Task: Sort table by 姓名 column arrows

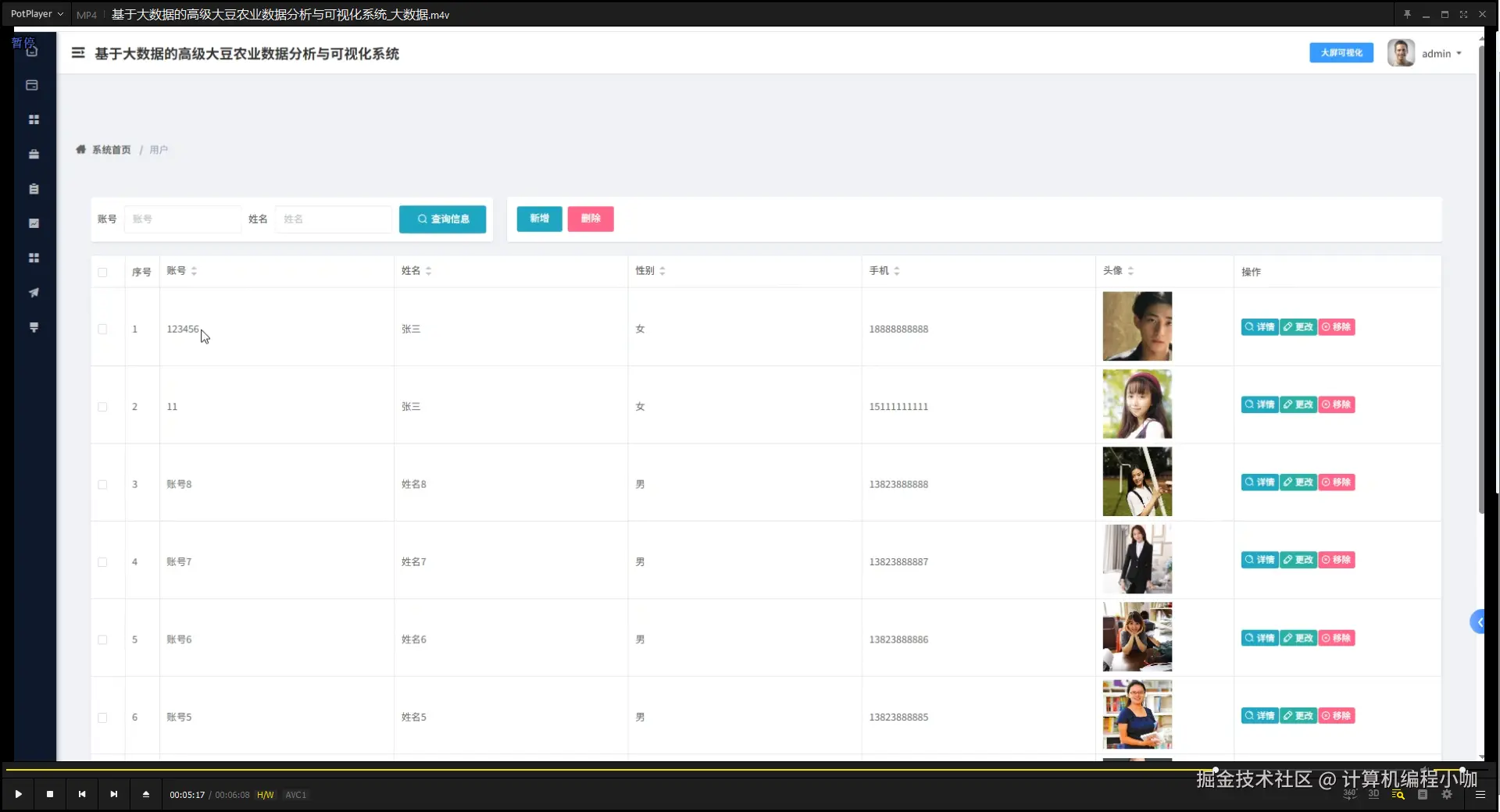Action: click(428, 271)
